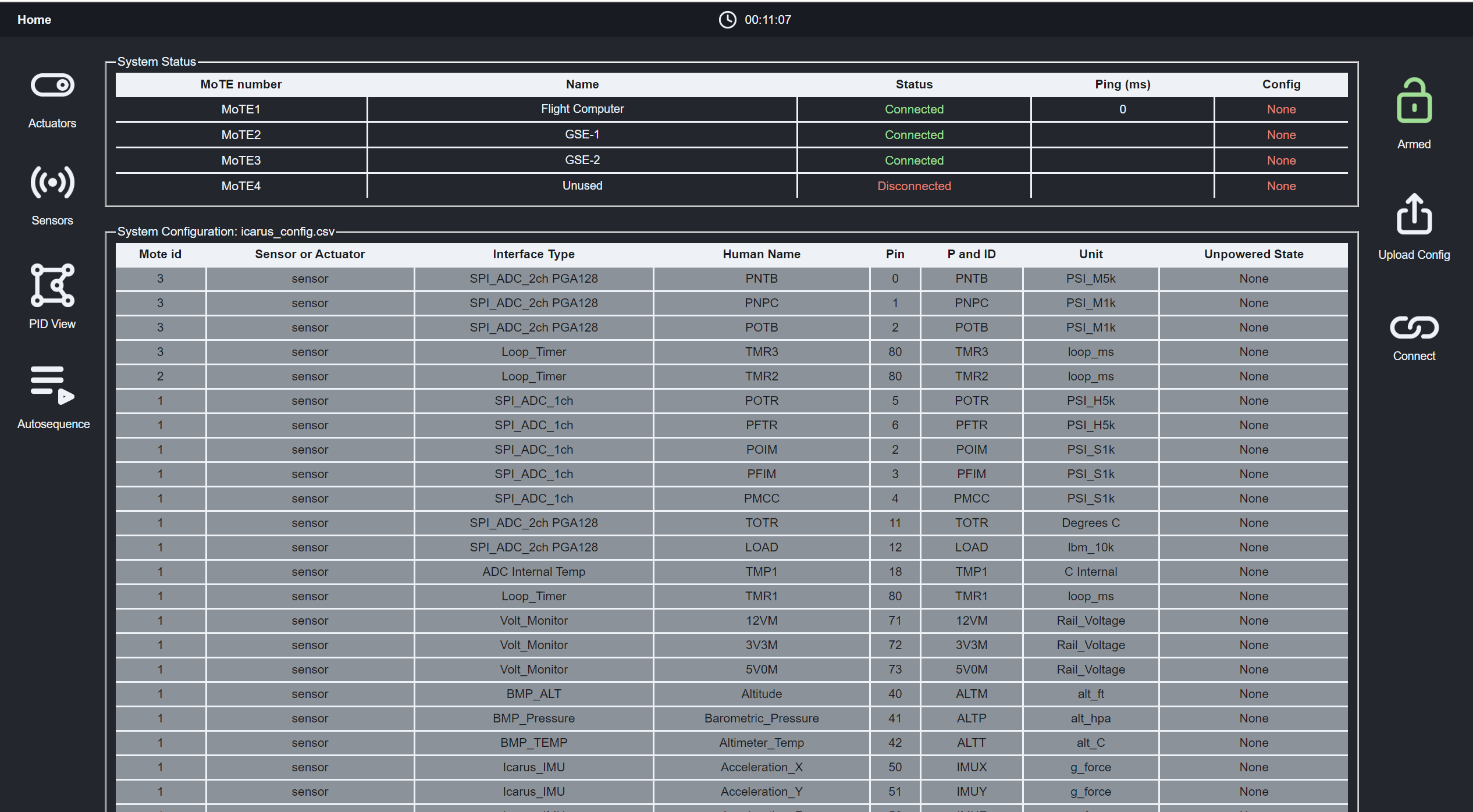The image size is (1473, 812).
Task: Click the clock icon beside the timer
Action: [727, 20]
